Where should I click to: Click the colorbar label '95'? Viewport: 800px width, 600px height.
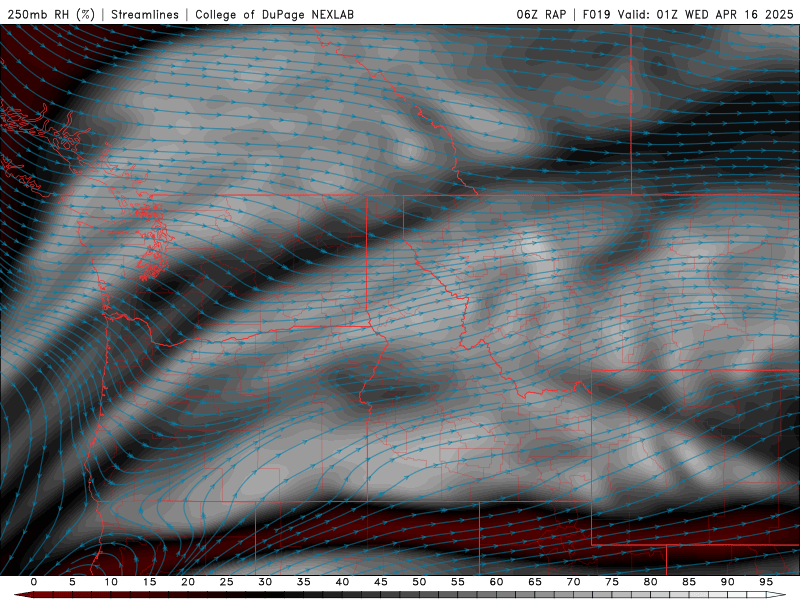coord(766,582)
